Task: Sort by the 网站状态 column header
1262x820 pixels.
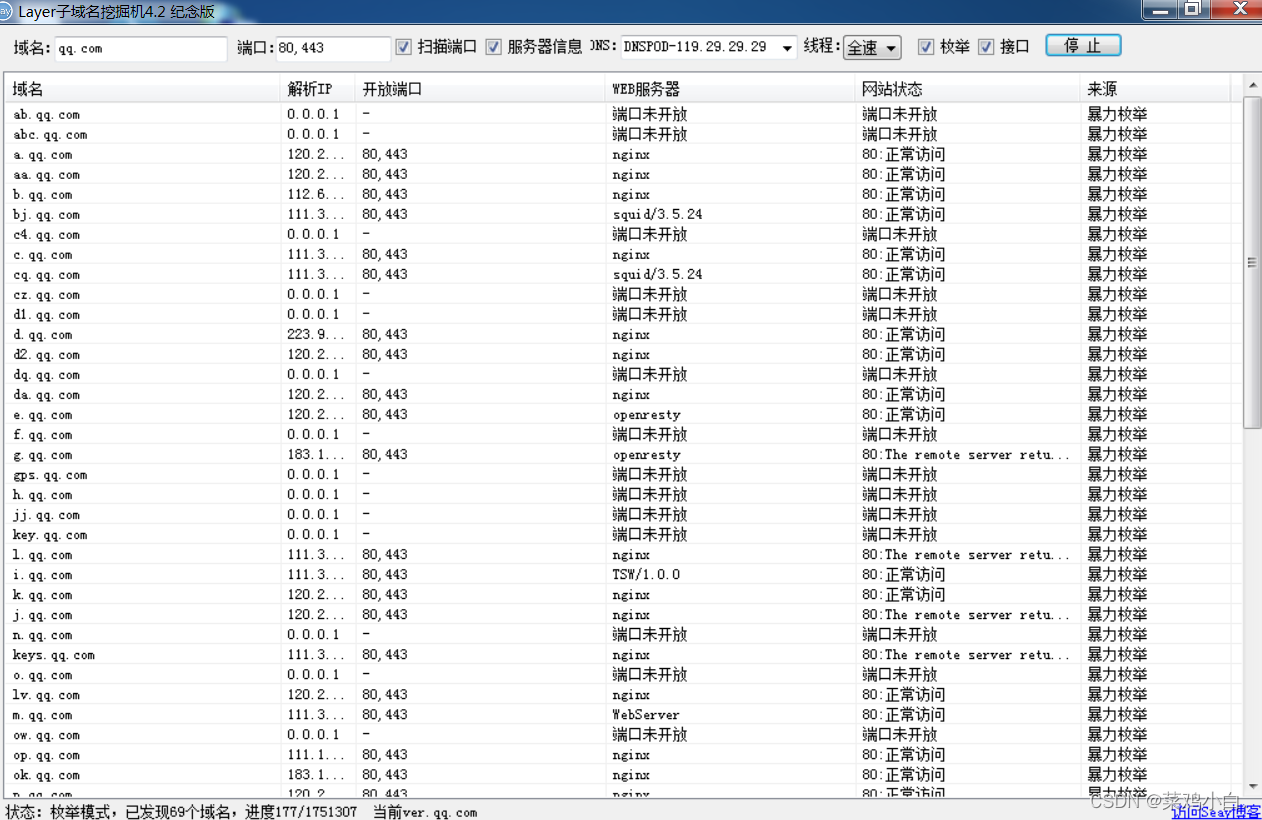Action: [968, 89]
